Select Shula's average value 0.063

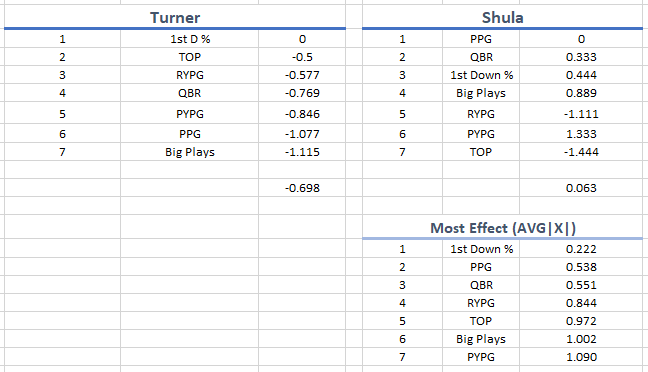pos(581,188)
